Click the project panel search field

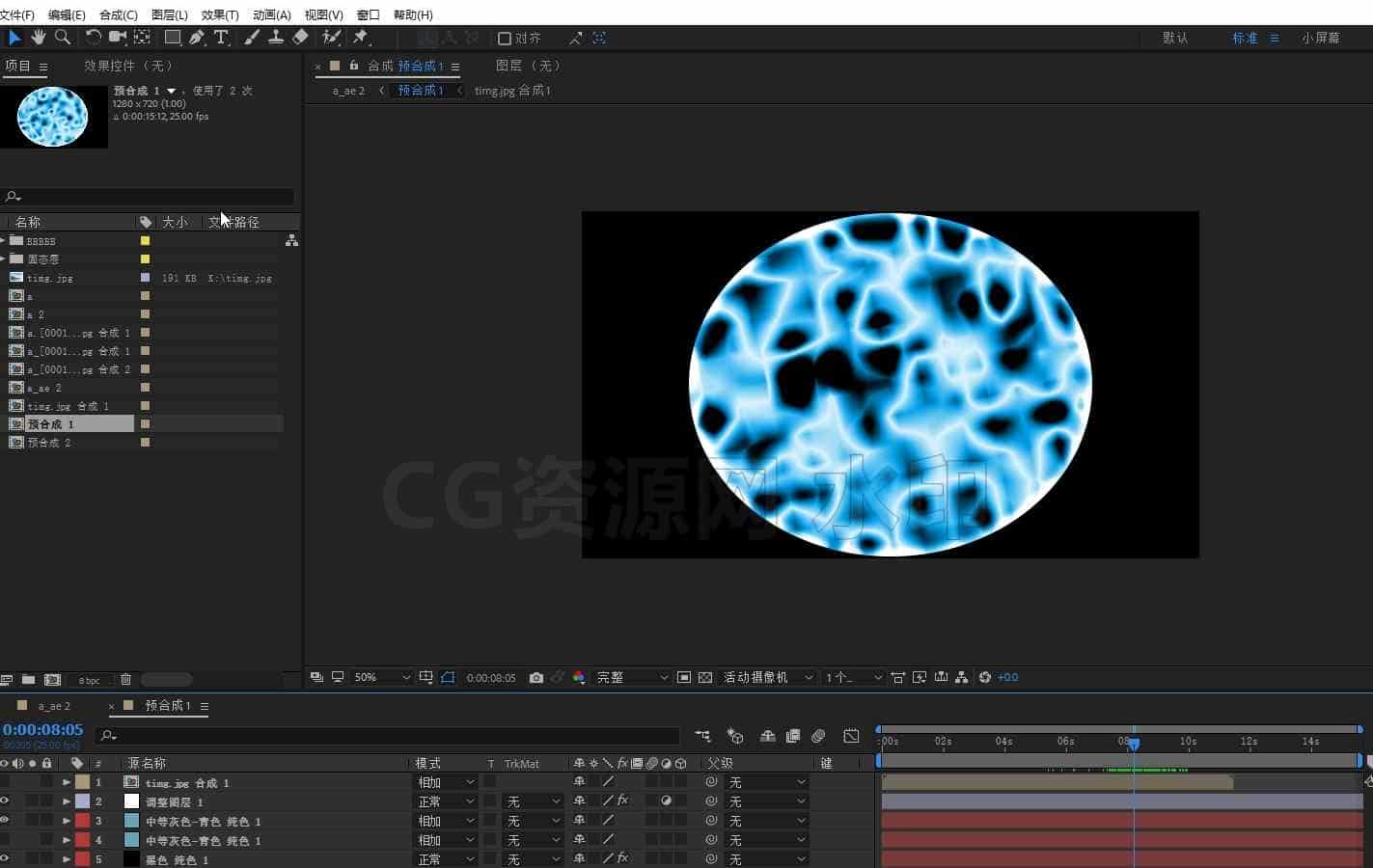point(148,196)
